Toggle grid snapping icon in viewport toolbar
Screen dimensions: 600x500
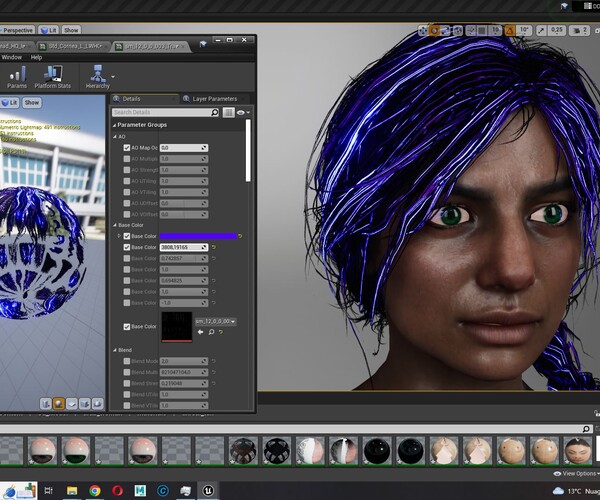pyautogui.click(x=482, y=30)
